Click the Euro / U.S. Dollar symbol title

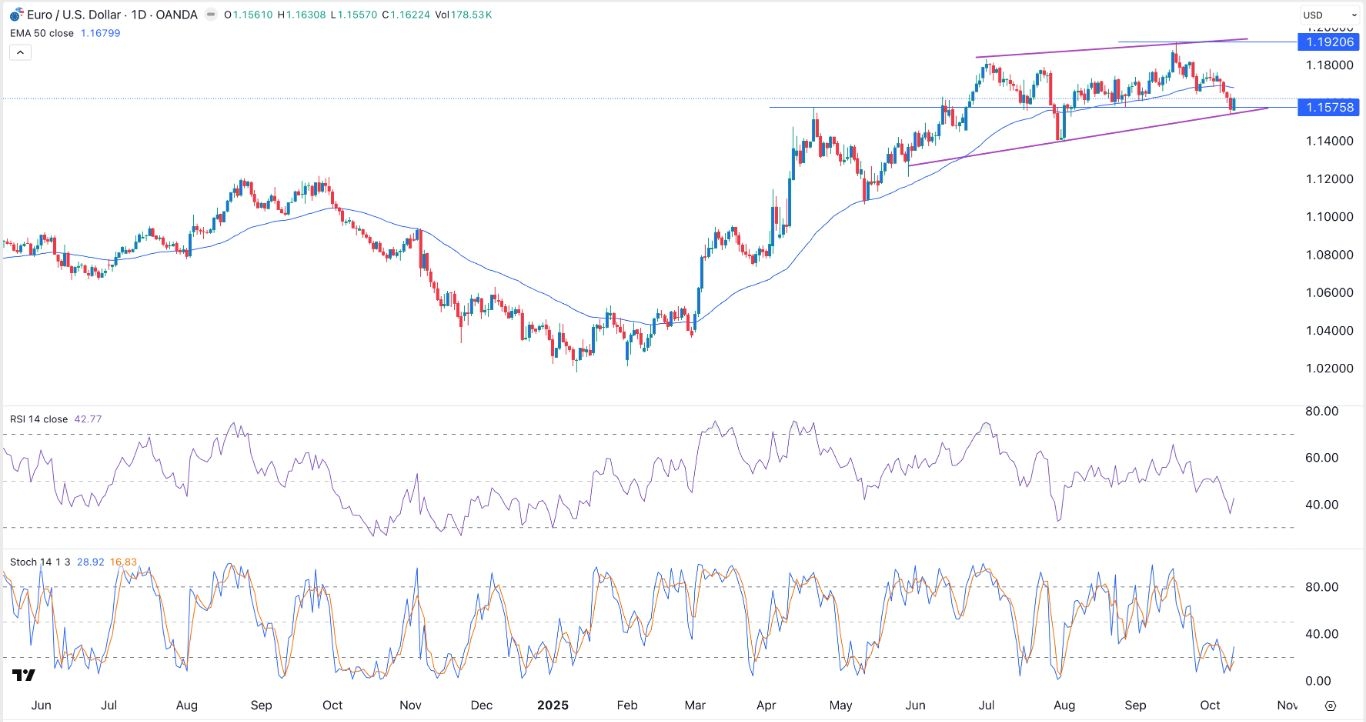[x=74, y=15]
